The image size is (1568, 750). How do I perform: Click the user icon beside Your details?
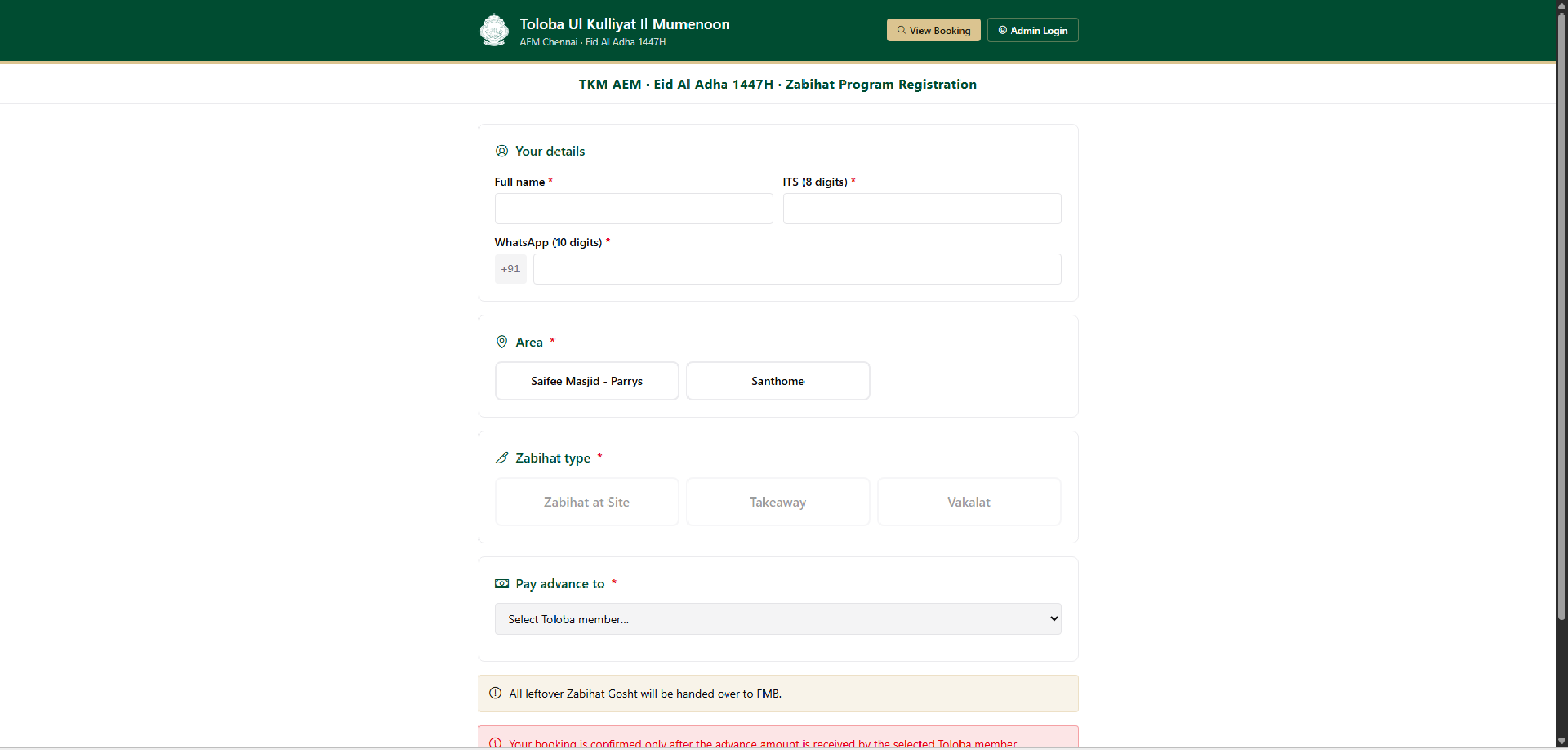tap(502, 151)
